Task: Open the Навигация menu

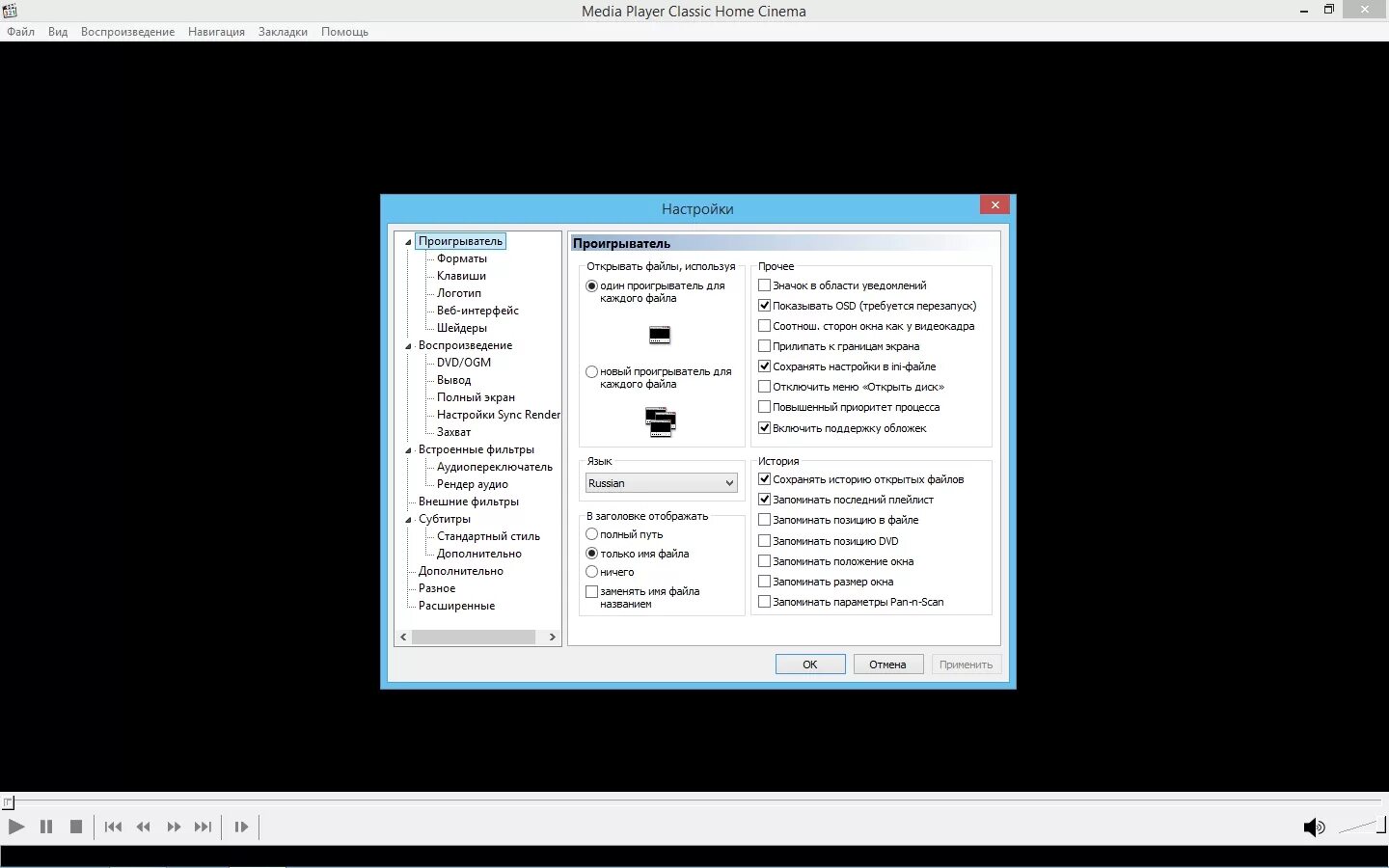Action: click(x=216, y=32)
